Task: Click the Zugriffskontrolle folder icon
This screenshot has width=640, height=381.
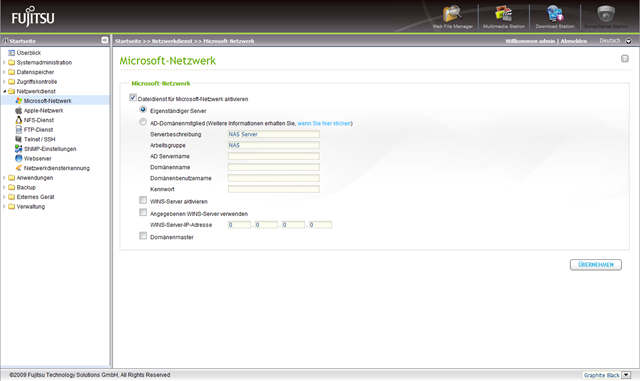Action: (x=11, y=82)
